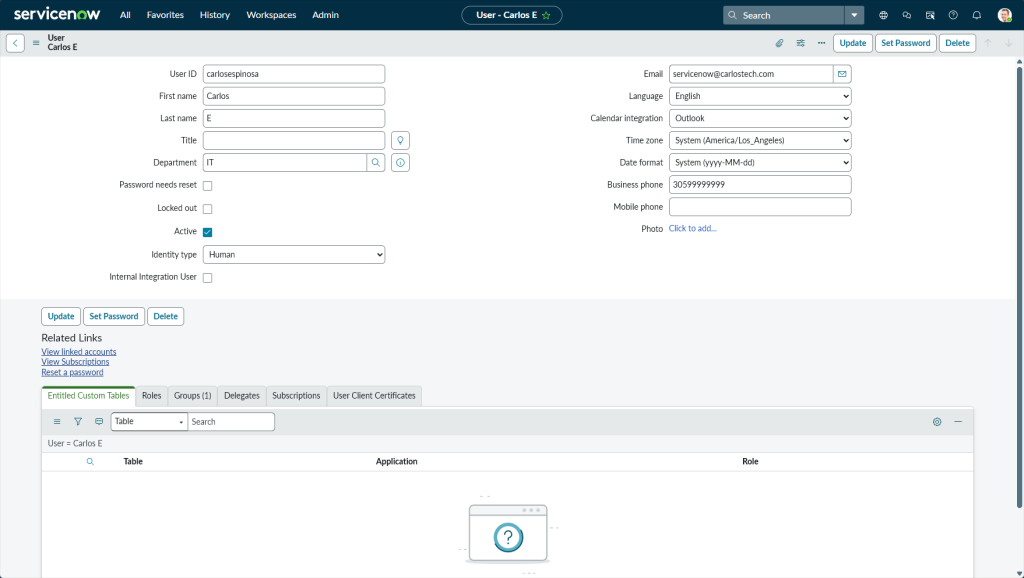Uncheck the Active checkbox

click(208, 232)
